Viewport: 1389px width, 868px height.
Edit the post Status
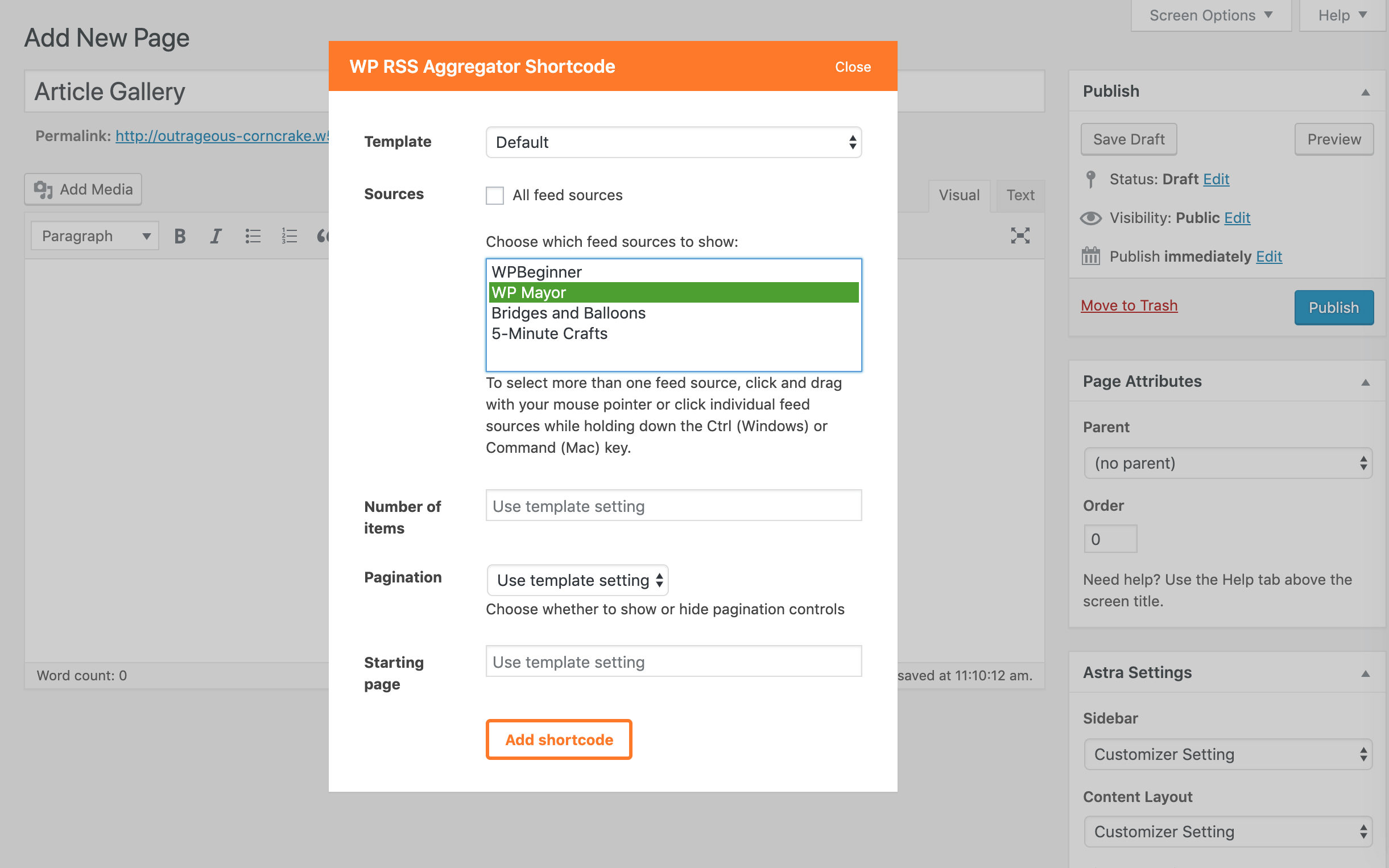[x=1216, y=179]
